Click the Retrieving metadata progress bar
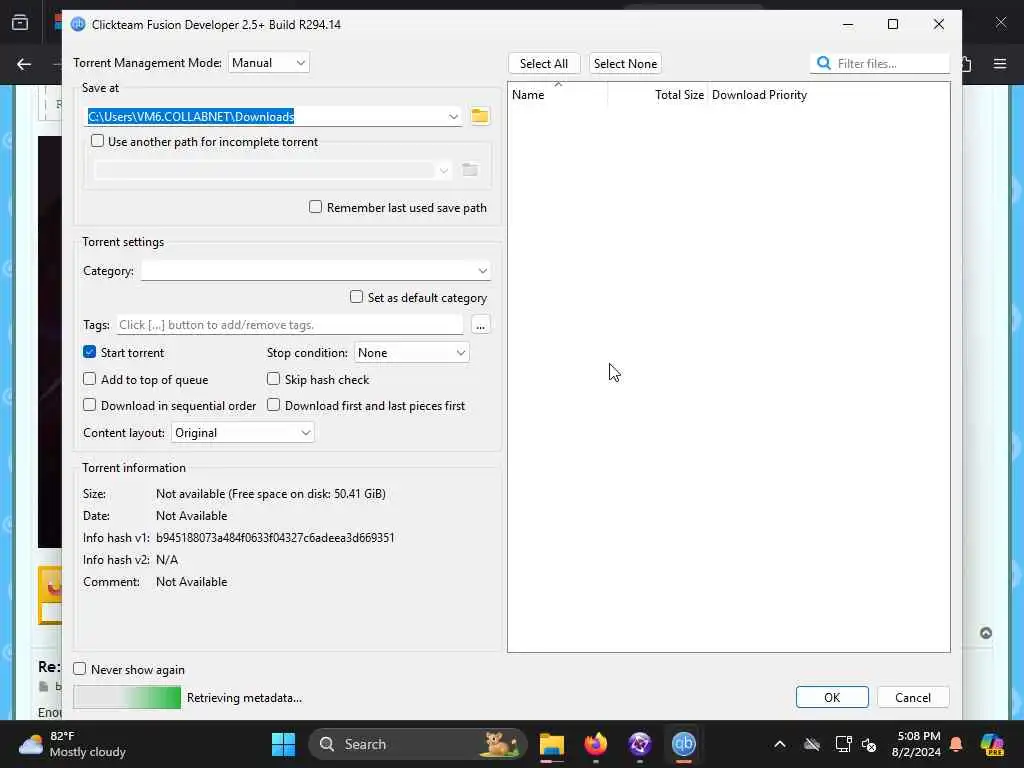The image size is (1024, 768). tap(127, 697)
